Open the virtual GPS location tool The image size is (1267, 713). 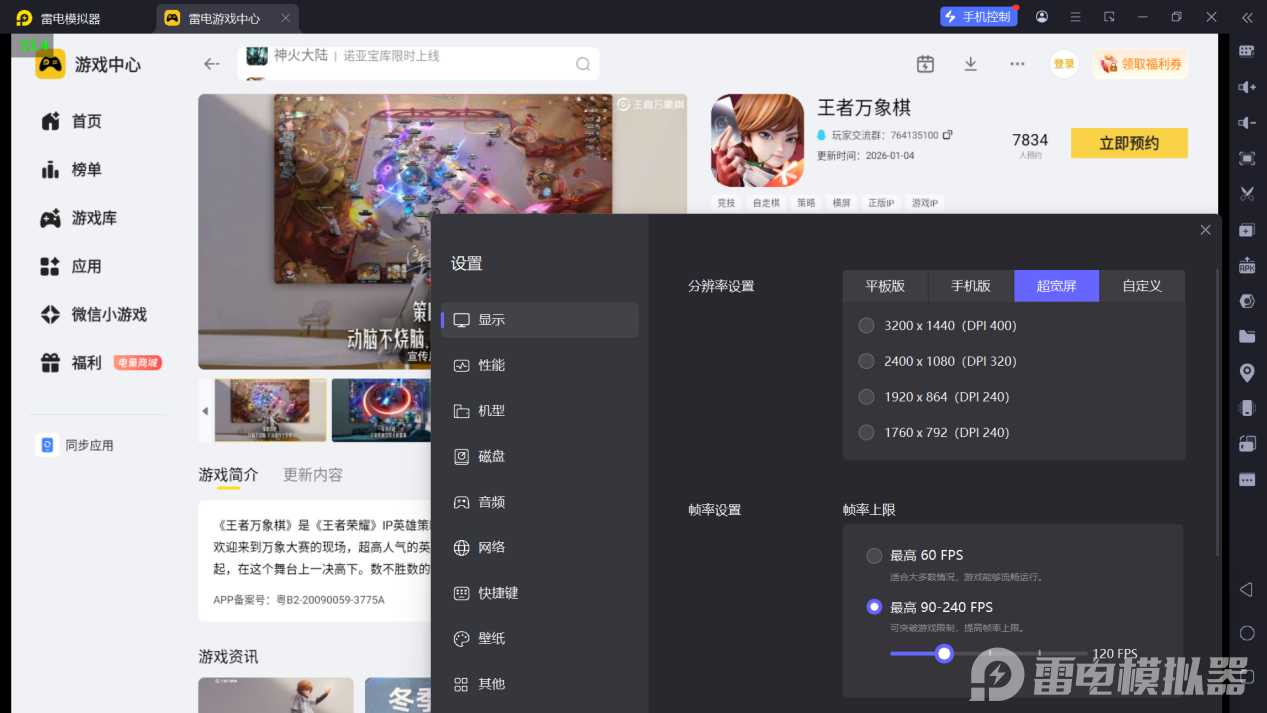pyautogui.click(x=1246, y=371)
